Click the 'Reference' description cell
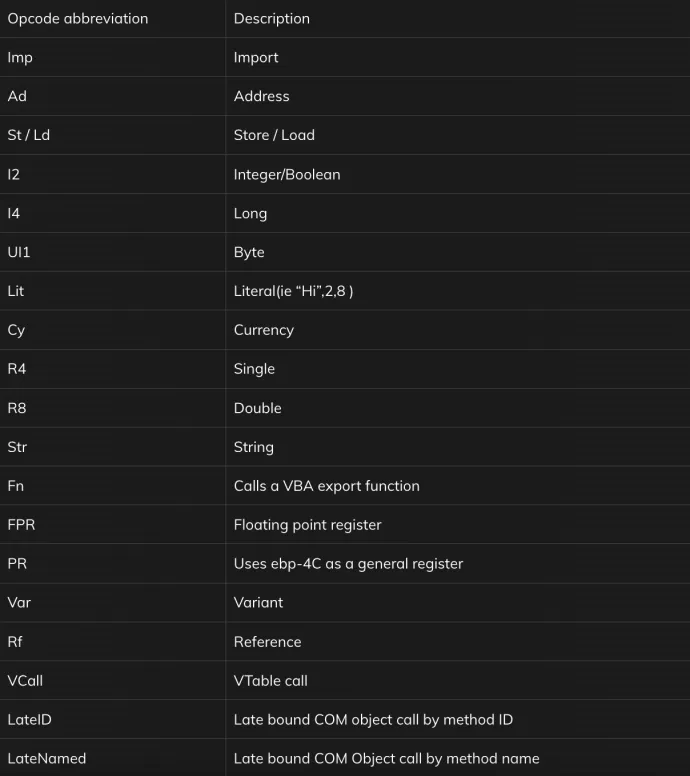Image resolution: width=690 pixels, height=776 pixels. (458, 642)
